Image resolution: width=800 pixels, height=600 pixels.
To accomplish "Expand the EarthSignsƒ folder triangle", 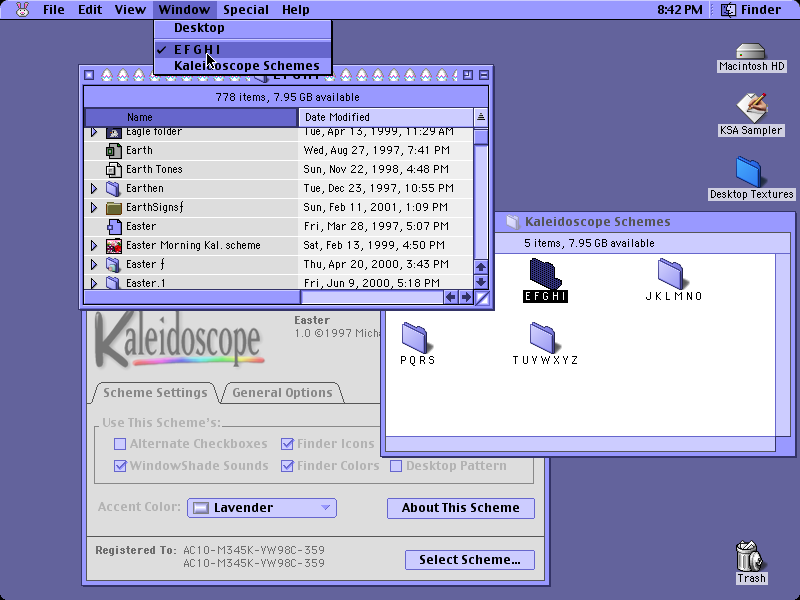I will point(94,207).
